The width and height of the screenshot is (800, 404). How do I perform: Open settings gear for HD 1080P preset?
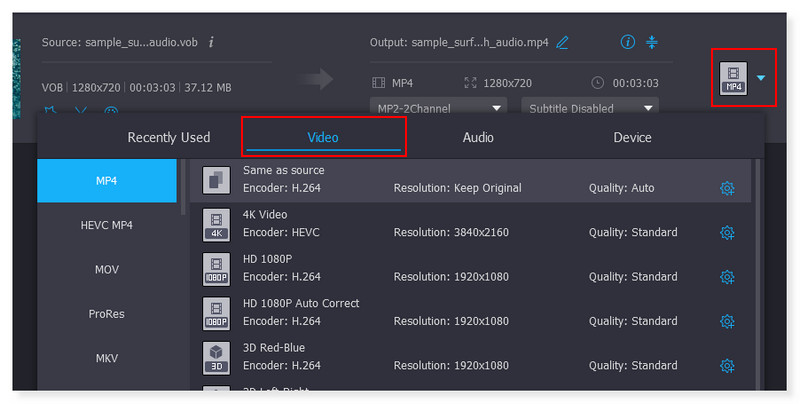[727, 277]
